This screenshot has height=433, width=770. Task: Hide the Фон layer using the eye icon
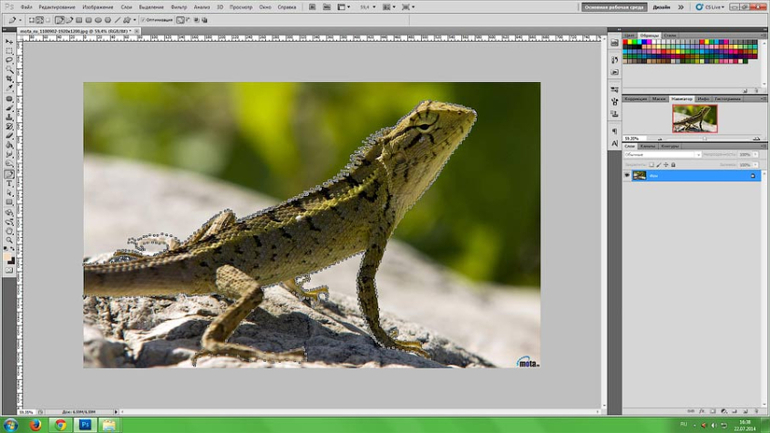tap(627, 176)
